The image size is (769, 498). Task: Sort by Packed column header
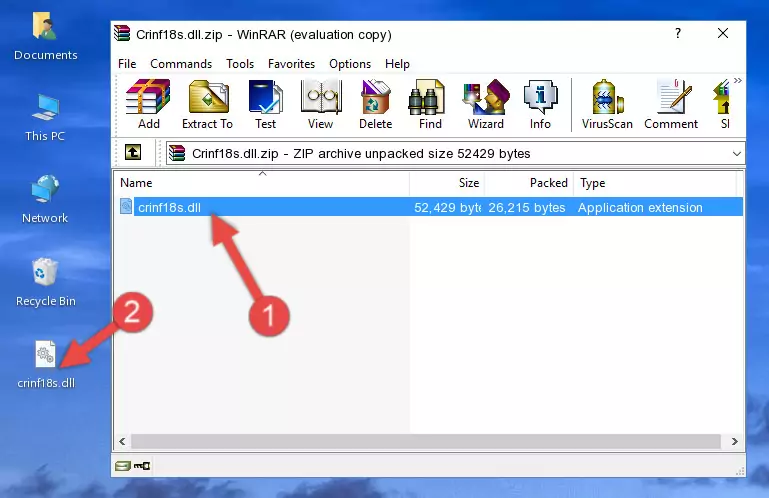529,183
